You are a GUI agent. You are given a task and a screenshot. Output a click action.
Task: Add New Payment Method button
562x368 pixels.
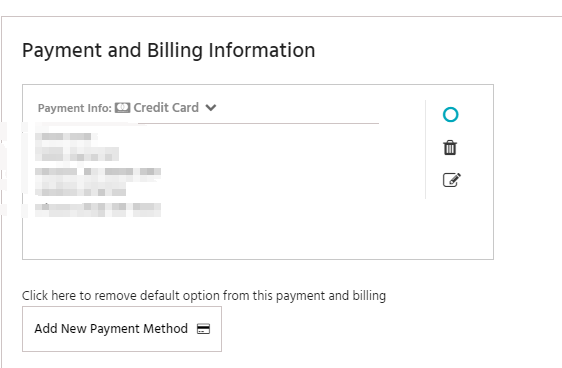122,329
